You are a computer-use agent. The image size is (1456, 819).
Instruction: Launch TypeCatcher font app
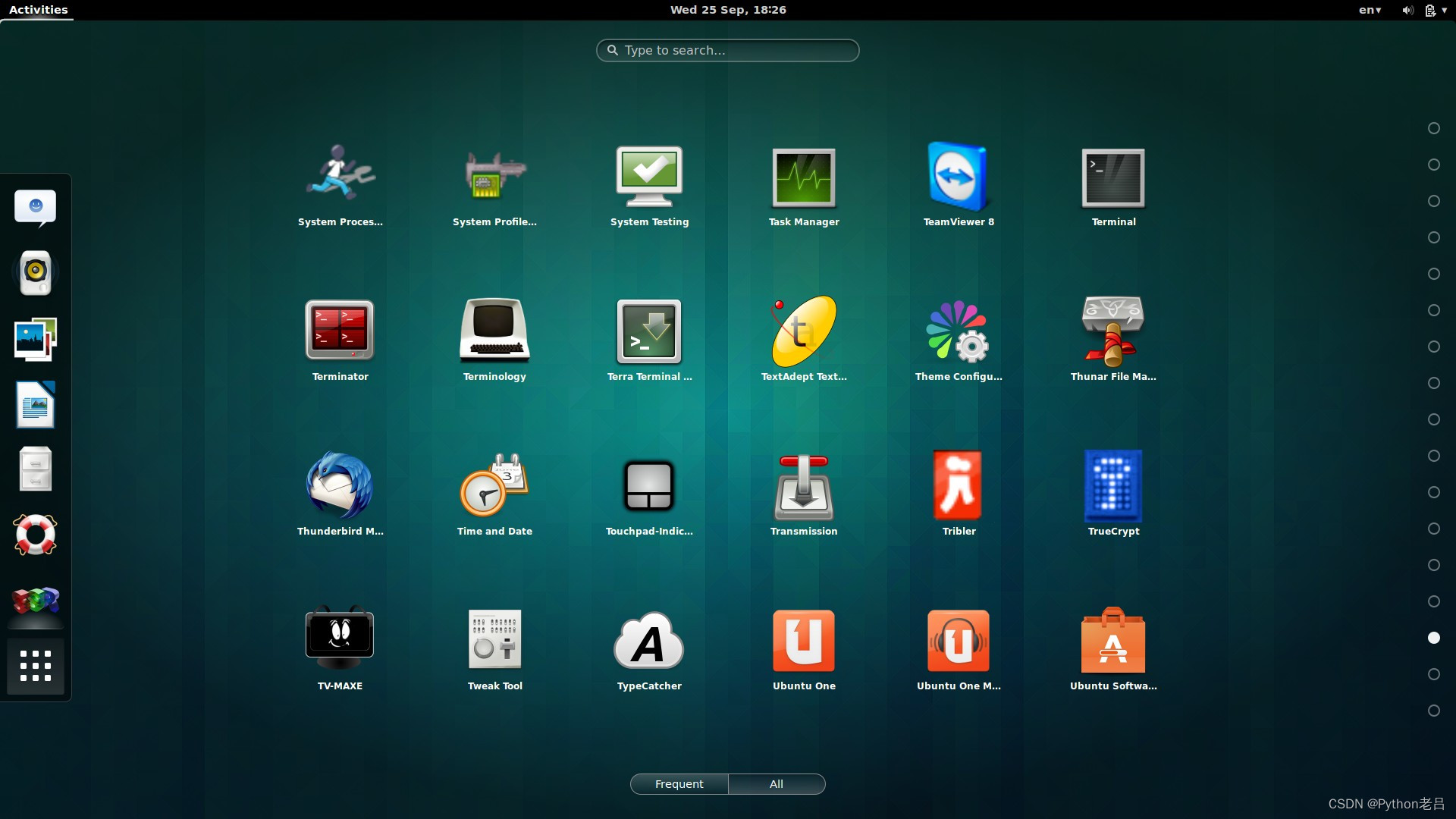(649, 642)
